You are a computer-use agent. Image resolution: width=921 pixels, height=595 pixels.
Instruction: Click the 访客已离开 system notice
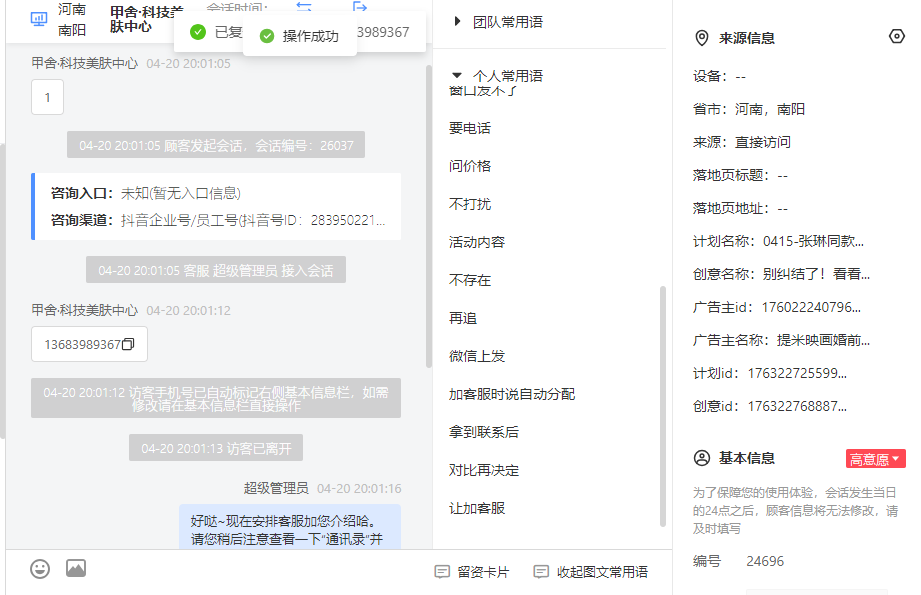(x=216, y=448)
